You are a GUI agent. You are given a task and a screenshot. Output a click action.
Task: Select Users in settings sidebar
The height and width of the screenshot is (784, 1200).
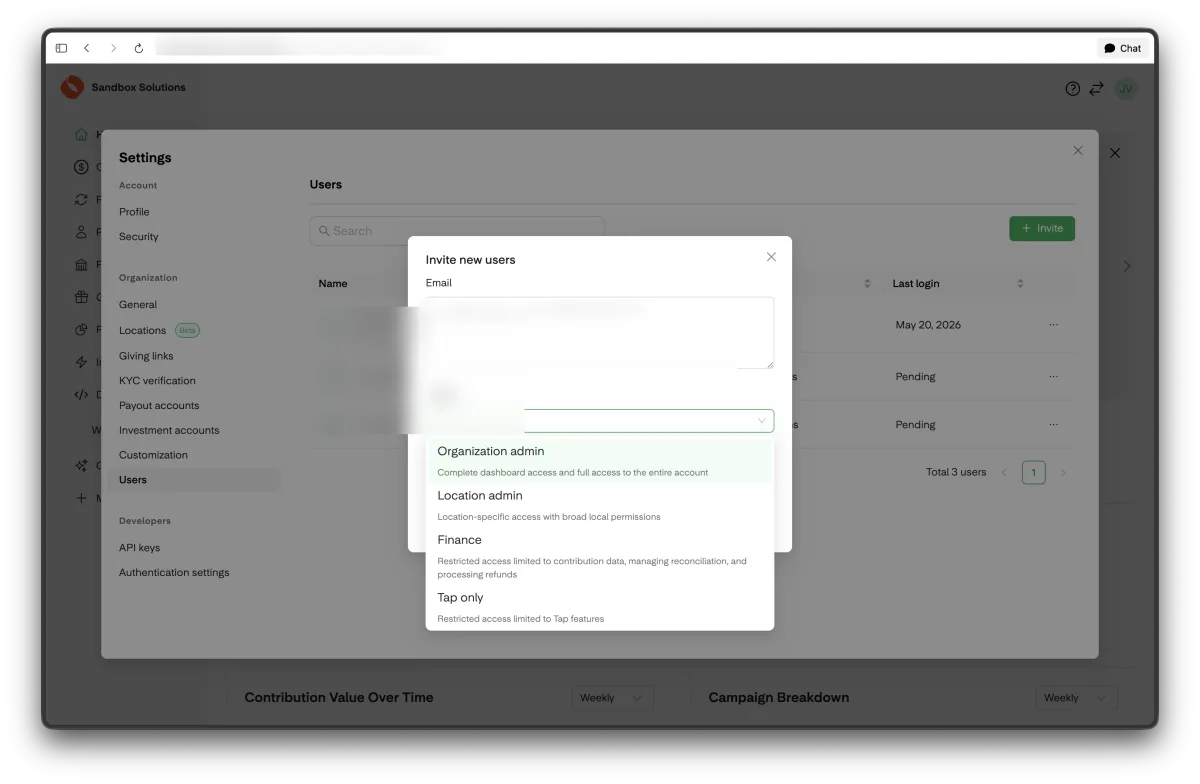click(195, 480)
